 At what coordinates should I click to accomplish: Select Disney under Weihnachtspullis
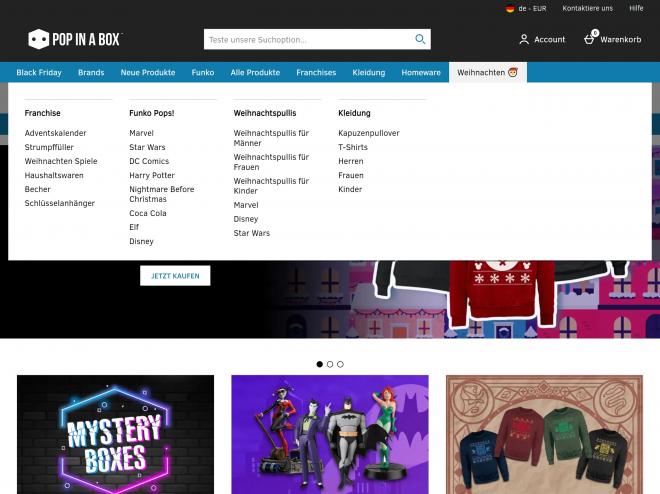(x=246, y=219)
